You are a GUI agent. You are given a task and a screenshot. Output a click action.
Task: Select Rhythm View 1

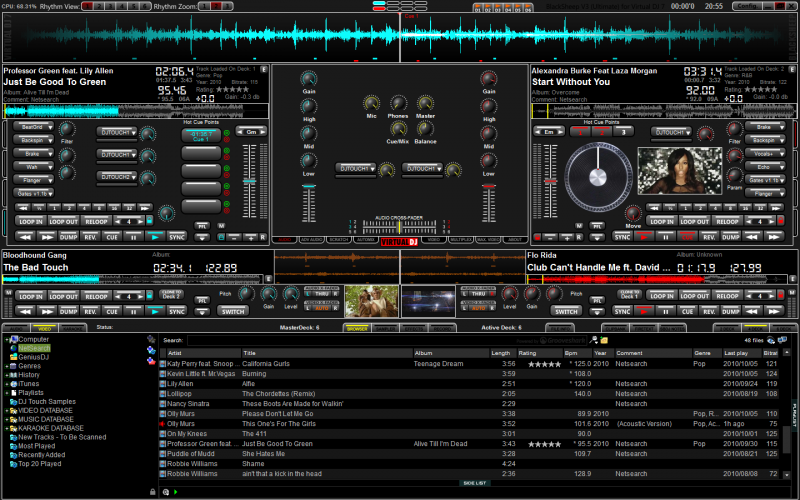tap(87, 6)
